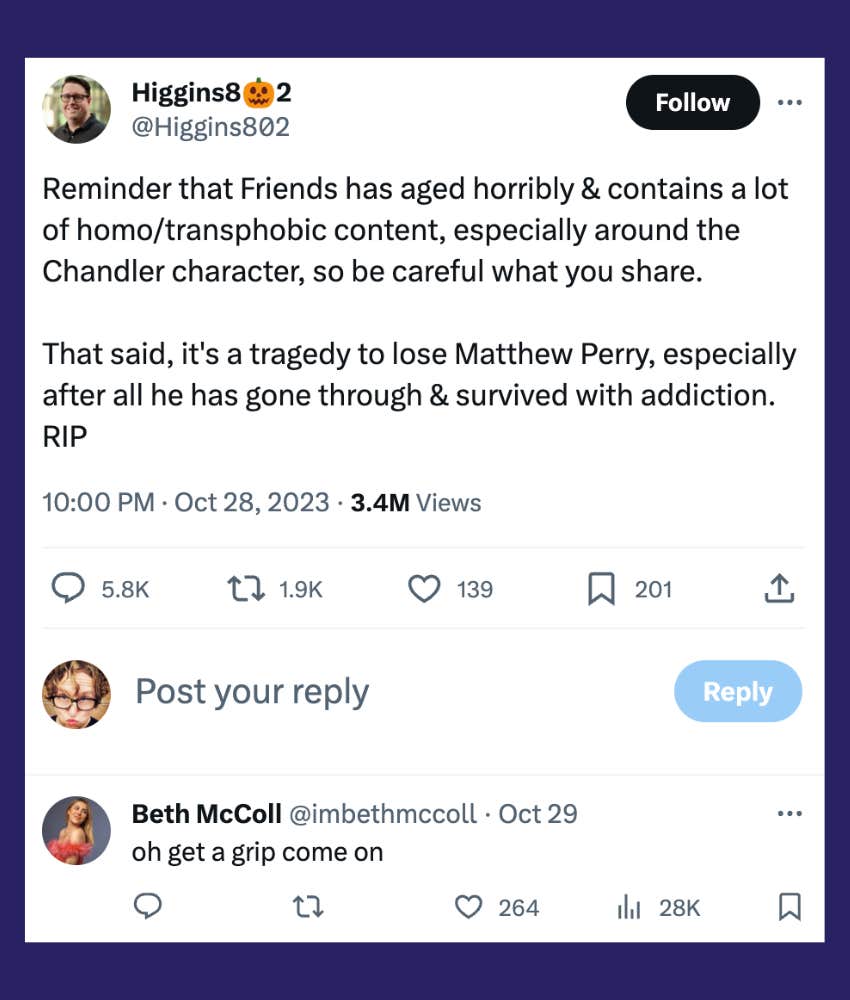This screenshot has width=850, height=1000.
Task: Open more options on Beth McColl's reply
Action: (x=790, y=815)
